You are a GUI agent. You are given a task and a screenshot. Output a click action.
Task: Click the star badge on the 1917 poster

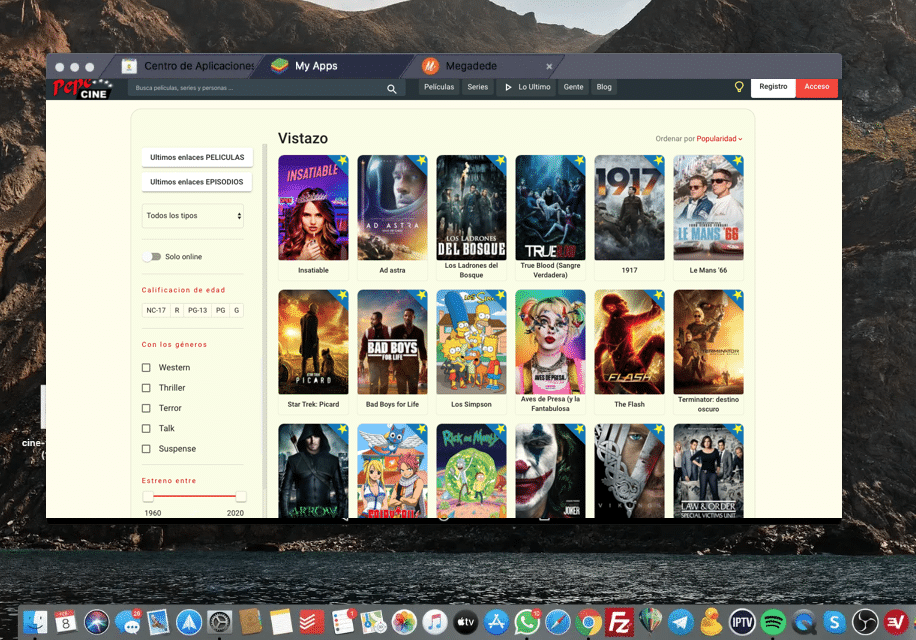click(656, 160)
